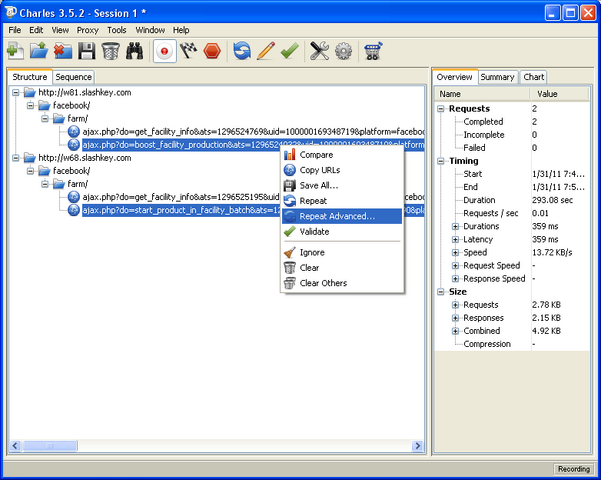Collapse farm/ folder under w68.slashkey.com
Viewport: 601px width, 480px height.
tap(45, 184)
